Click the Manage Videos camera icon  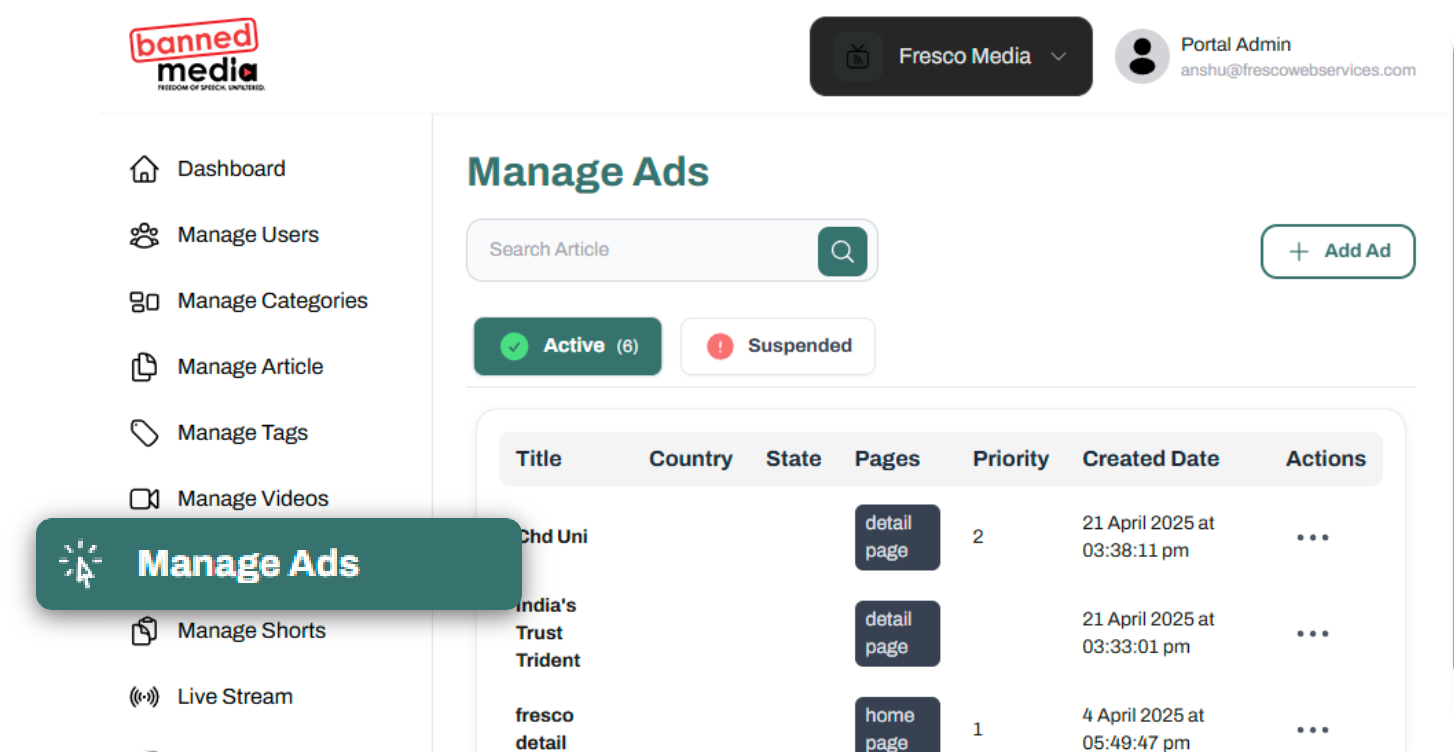(145, 498)
